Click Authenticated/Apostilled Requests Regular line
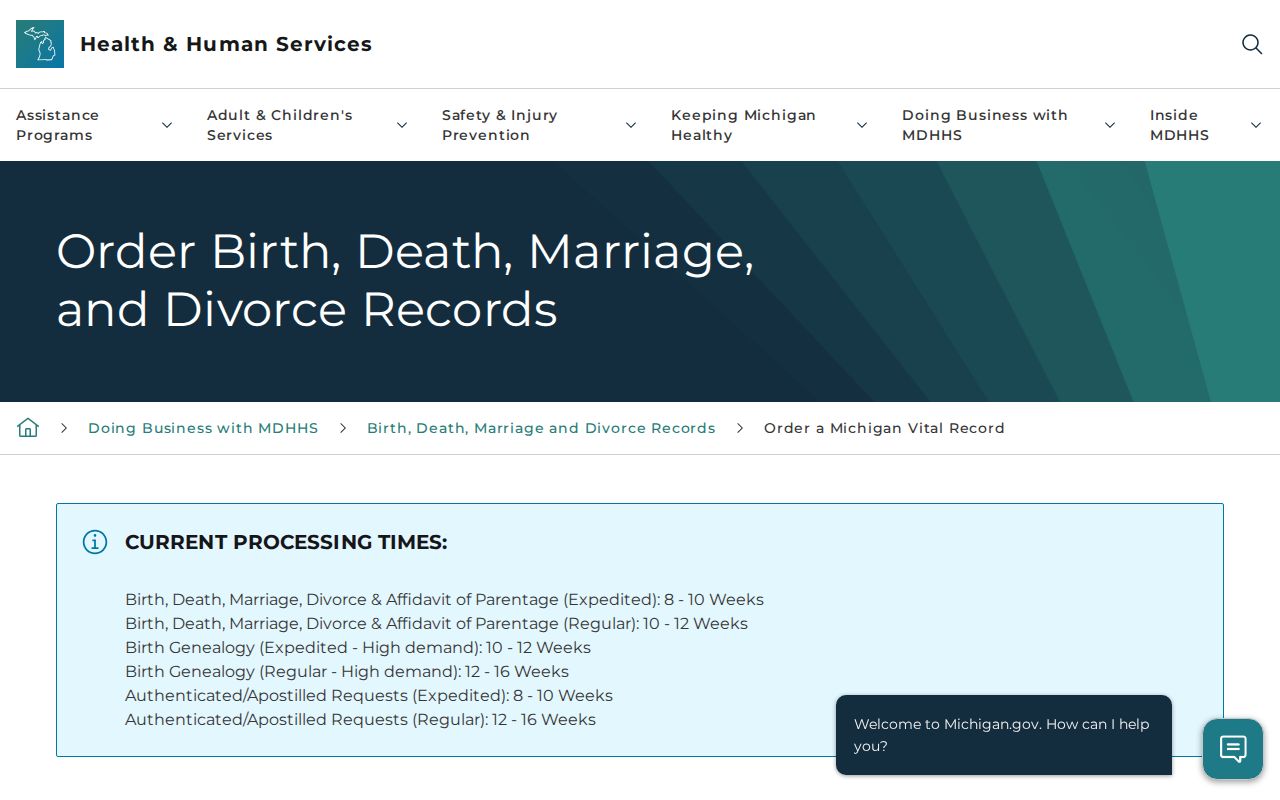 point(360,720)
